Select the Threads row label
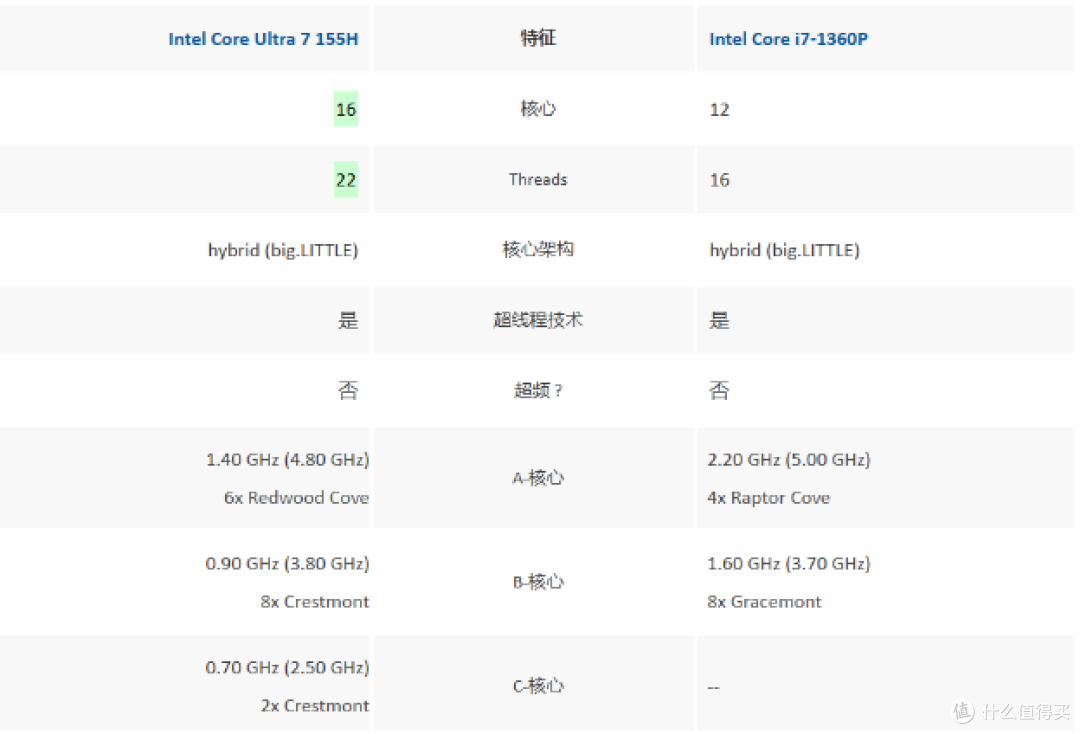The width and height of the screenshot is (1080, 734). click(538, 180)
